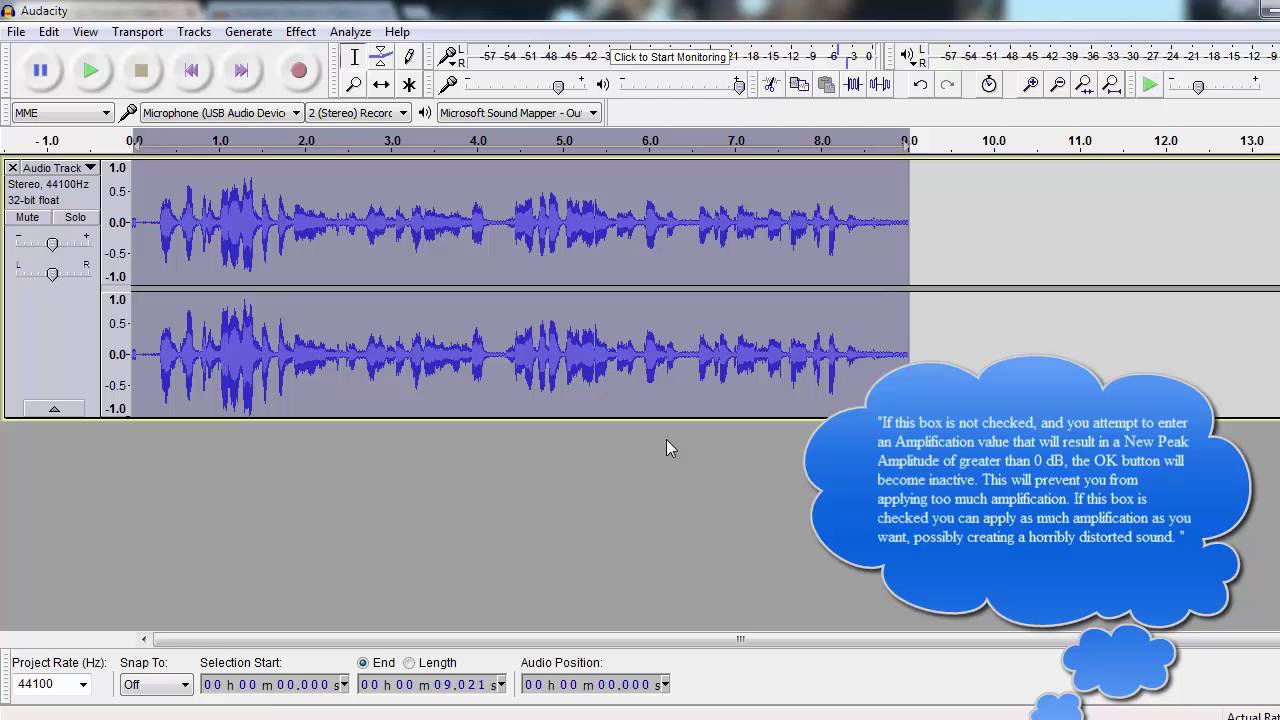The width and height of the screenshot is (1280, 720).
Task: Start playback with Play button
Action: pos(90,70)
